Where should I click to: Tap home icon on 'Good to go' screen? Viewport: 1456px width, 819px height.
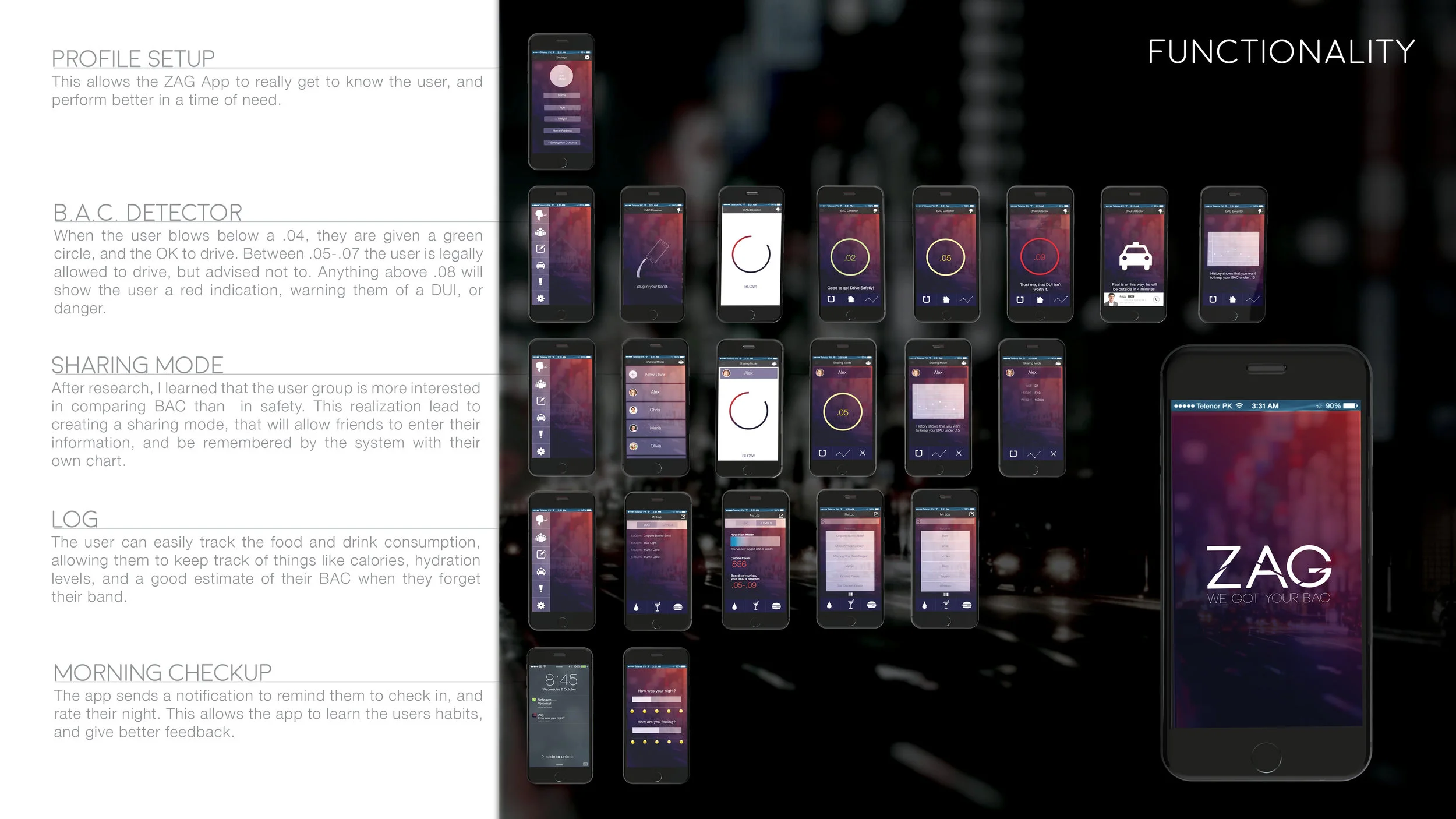[x=851, y=299]
